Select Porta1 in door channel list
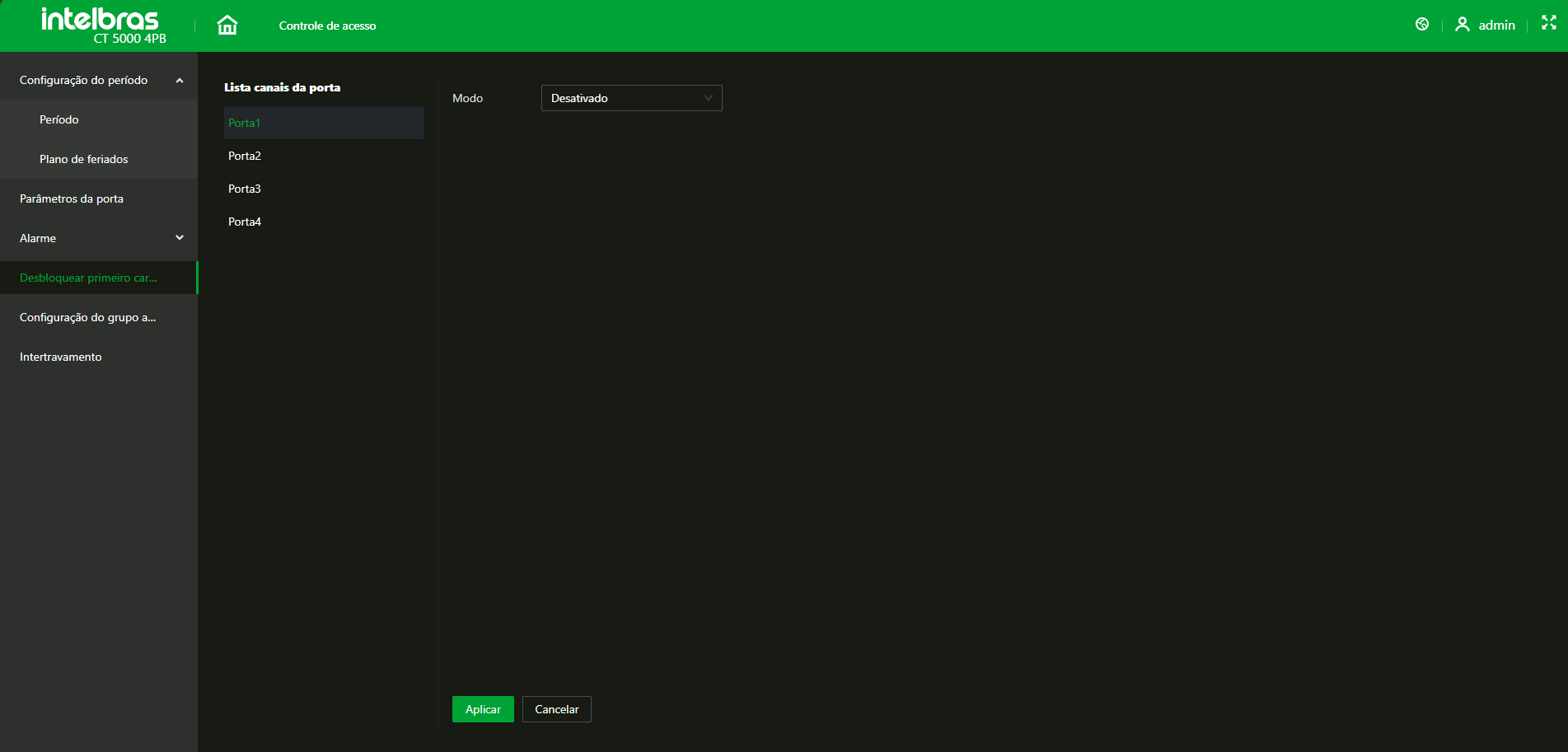The width and height of the screenshot is (1568, 752). coord(245,123)
